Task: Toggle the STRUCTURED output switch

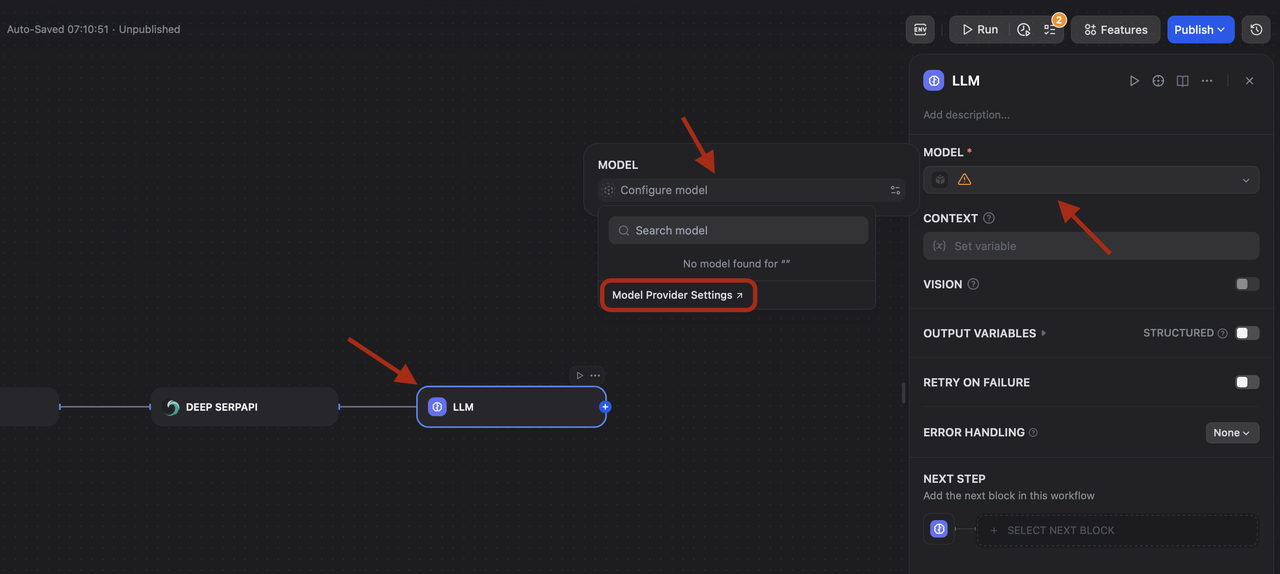Action: [x=1247, y=333]
